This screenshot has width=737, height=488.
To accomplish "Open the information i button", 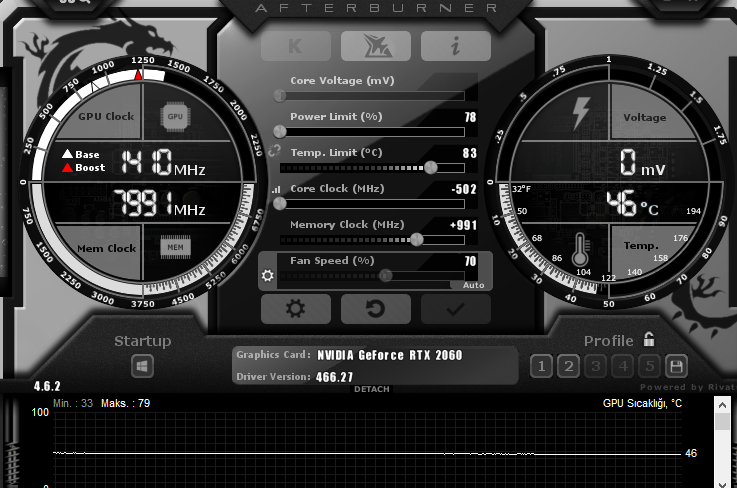I will point(455,46).
